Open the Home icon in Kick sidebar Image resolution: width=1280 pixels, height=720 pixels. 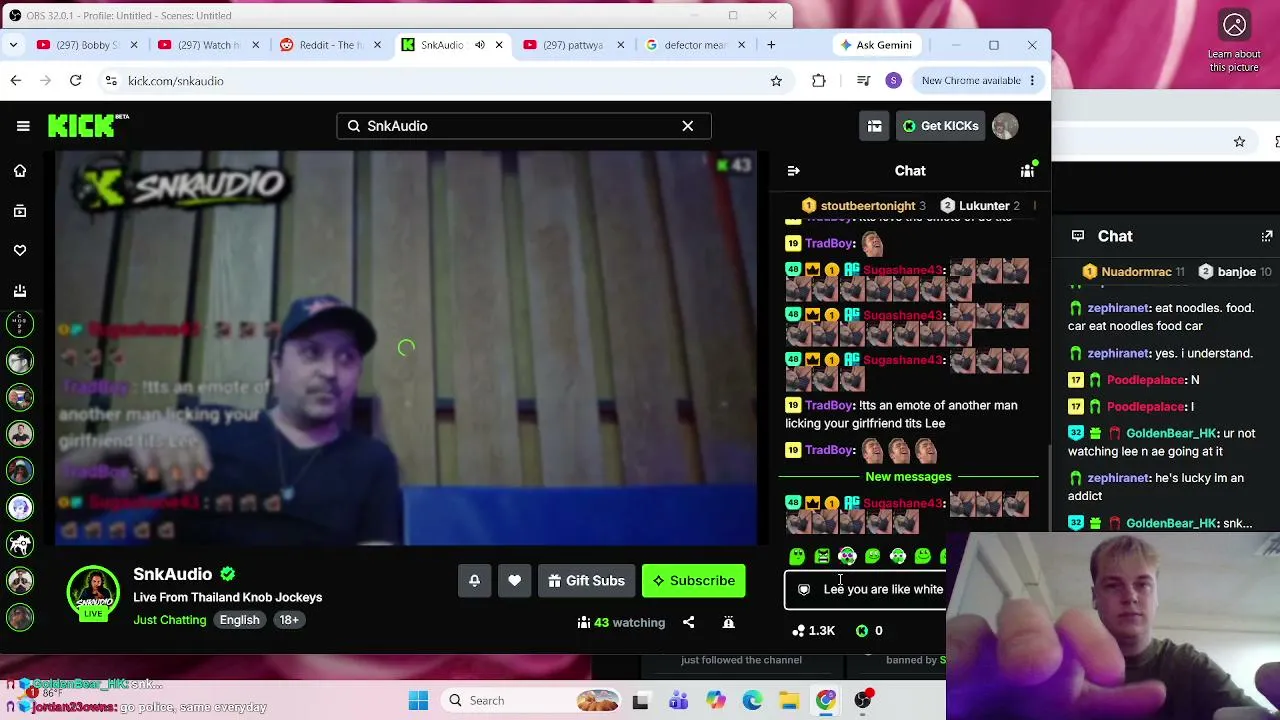(x=20, y=171)
